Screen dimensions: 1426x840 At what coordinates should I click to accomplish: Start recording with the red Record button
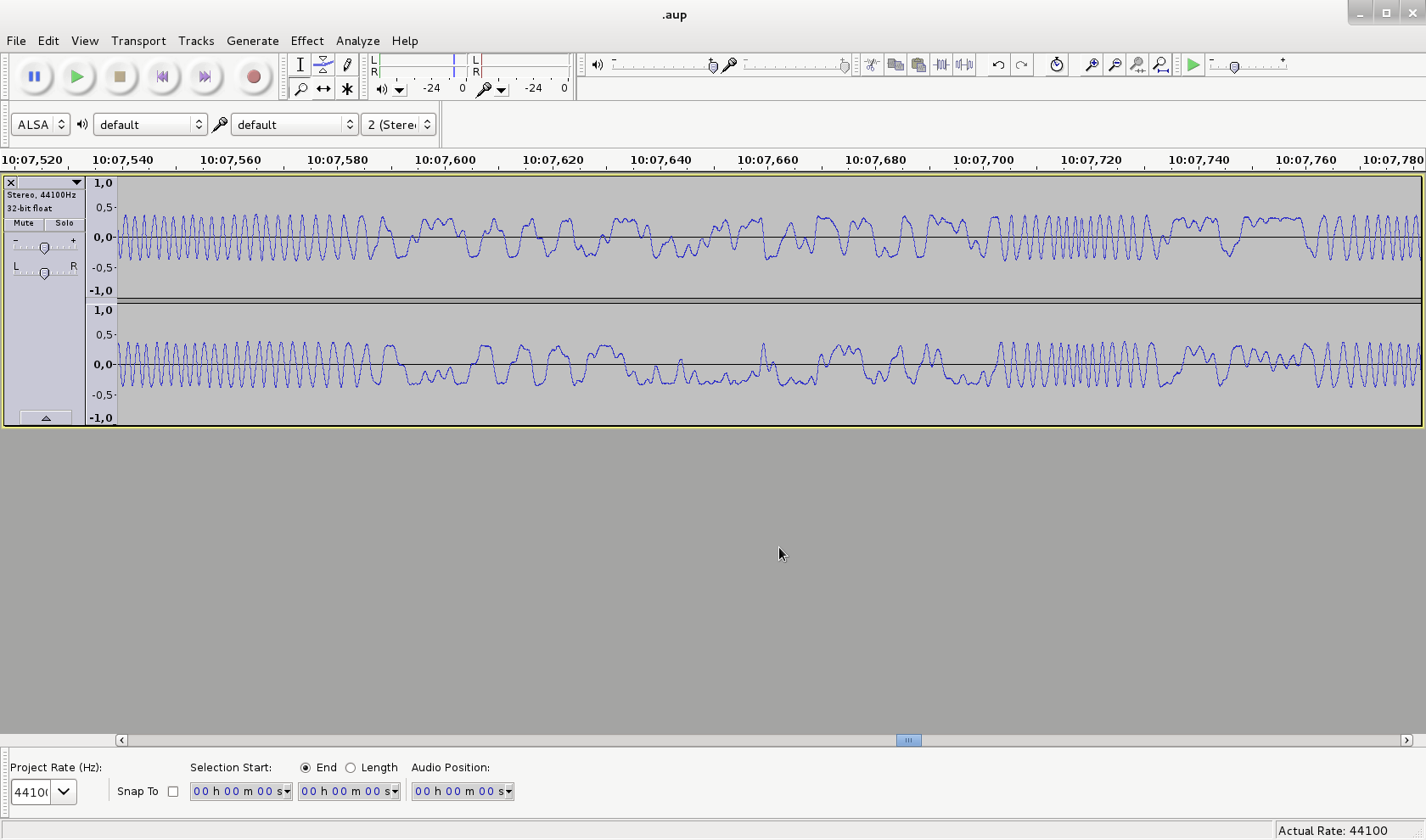(253, 77)
